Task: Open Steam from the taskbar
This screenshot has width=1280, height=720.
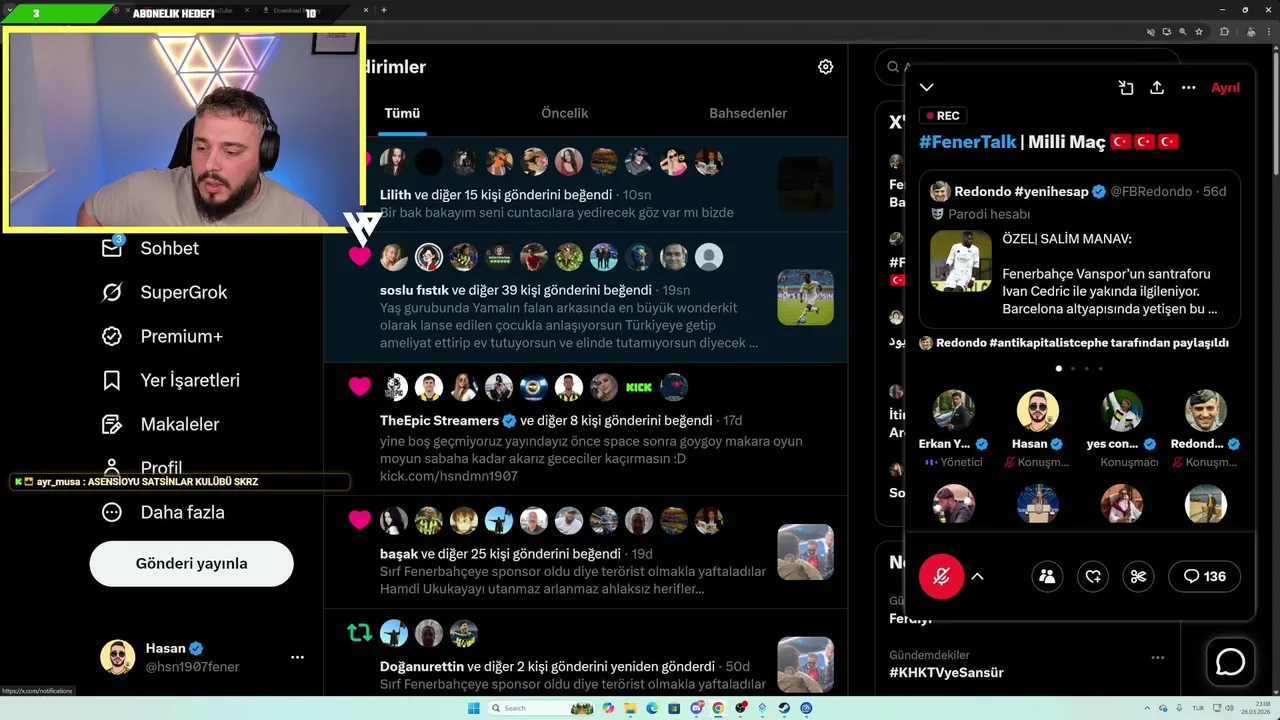Action: [x=784, y=708]
